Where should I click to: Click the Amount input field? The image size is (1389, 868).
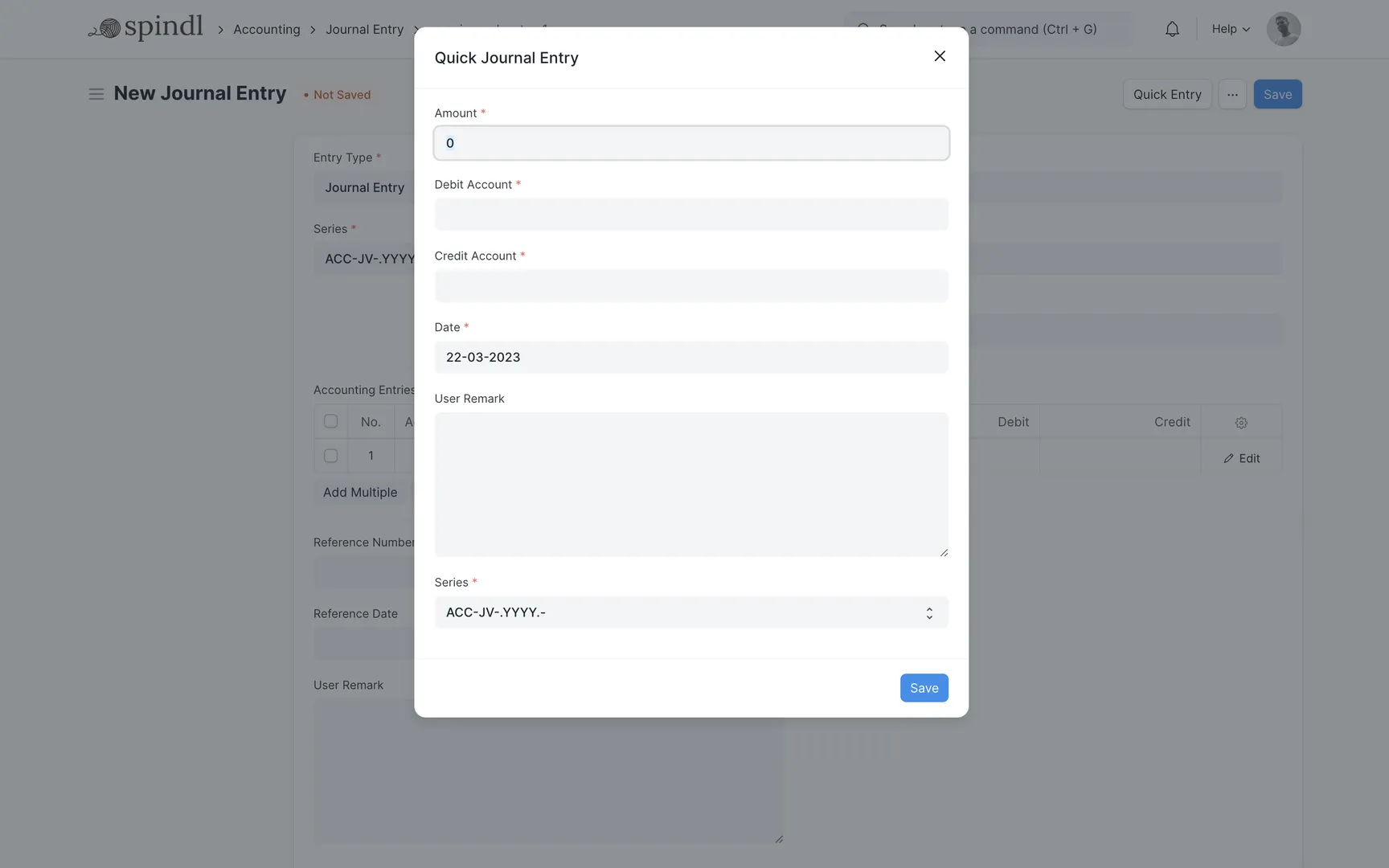tap(691, 143)
